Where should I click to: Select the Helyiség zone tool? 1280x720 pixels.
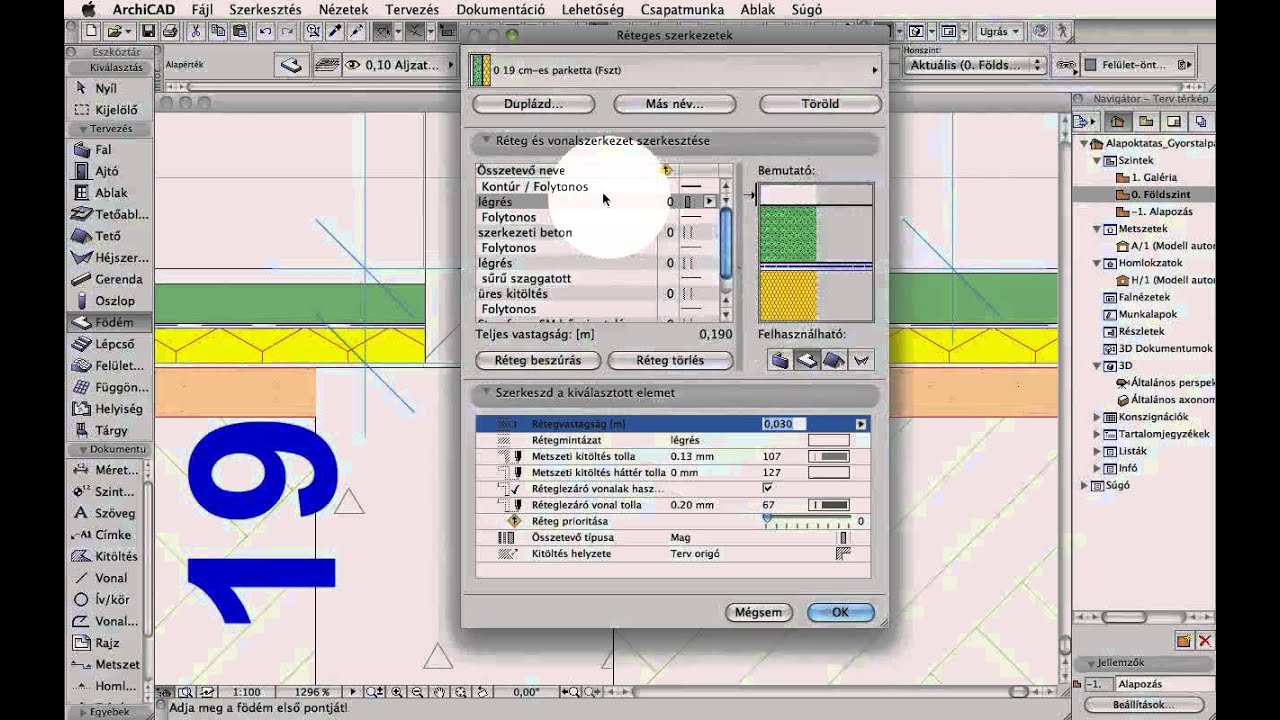(106, 408)
